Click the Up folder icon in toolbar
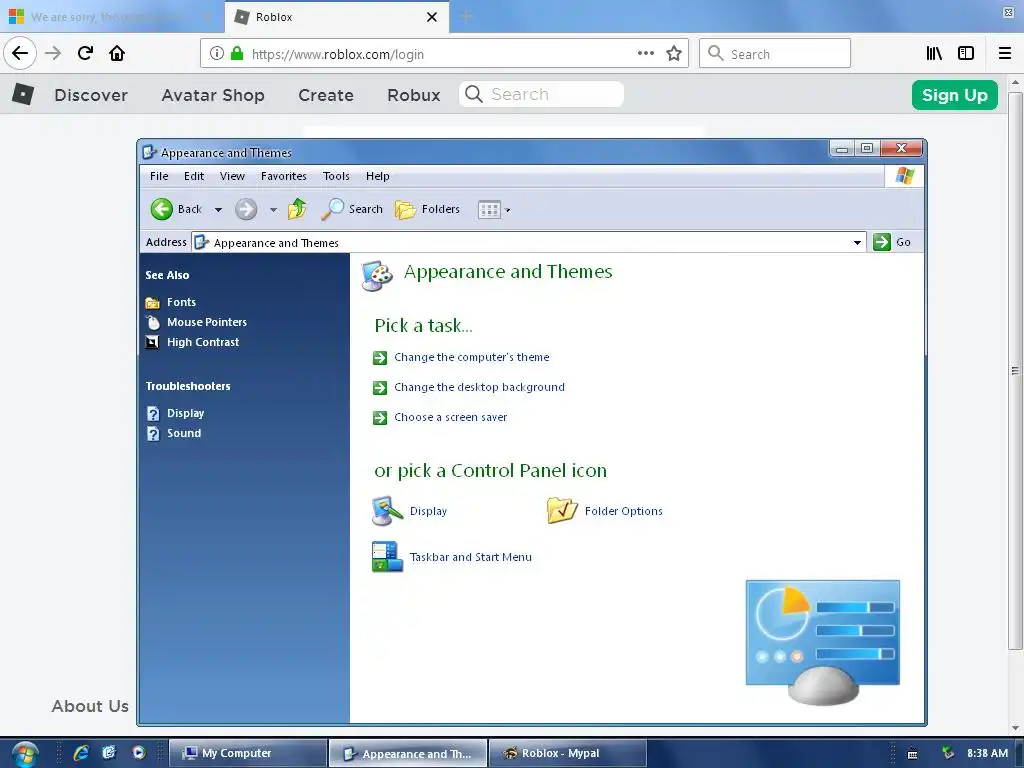Screen dimensions: 1024x768 (x=297, y=209)
